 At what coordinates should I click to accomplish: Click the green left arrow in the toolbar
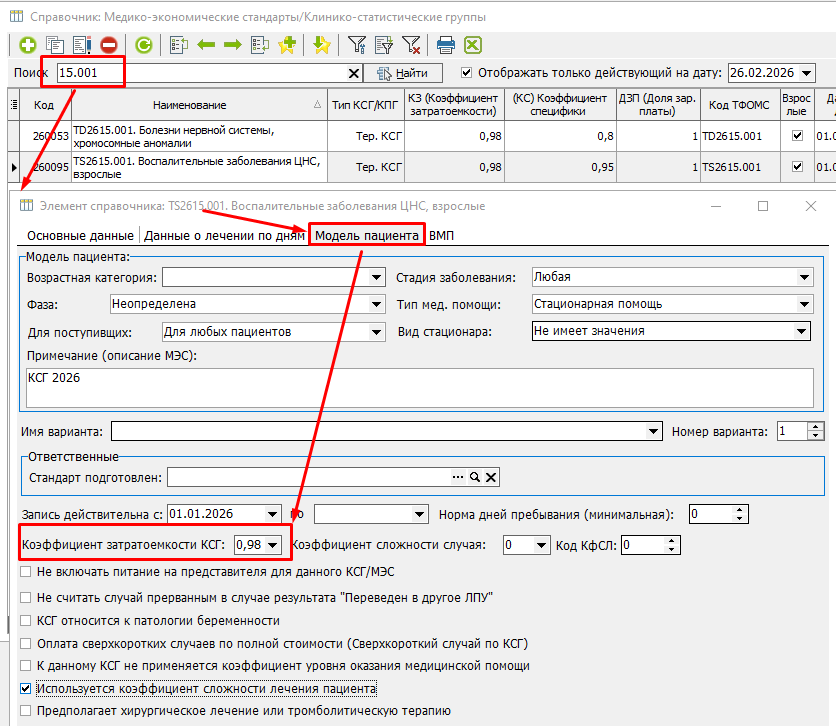point(206,45)
